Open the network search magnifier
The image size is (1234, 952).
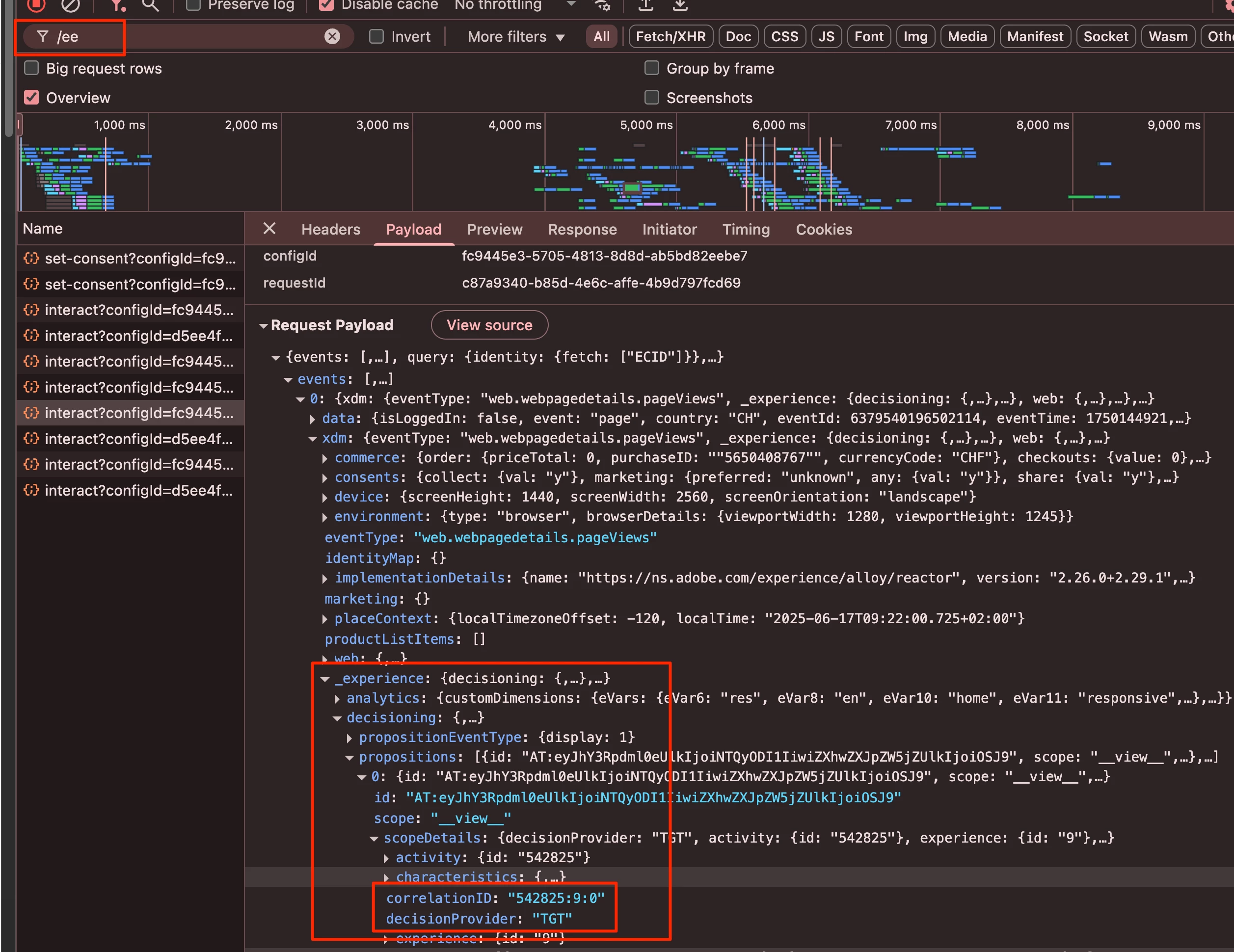click(x=150, y=5)
